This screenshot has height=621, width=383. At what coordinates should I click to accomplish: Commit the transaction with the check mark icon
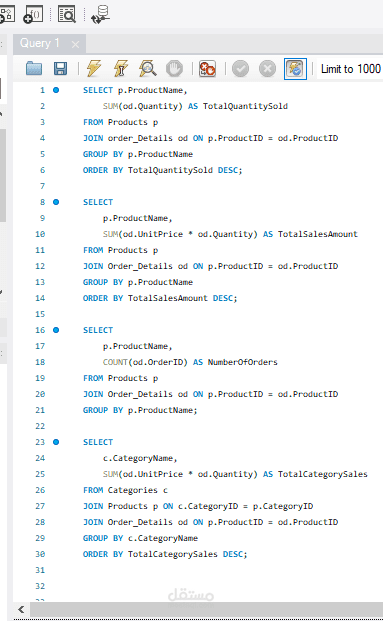coord(240,69)
